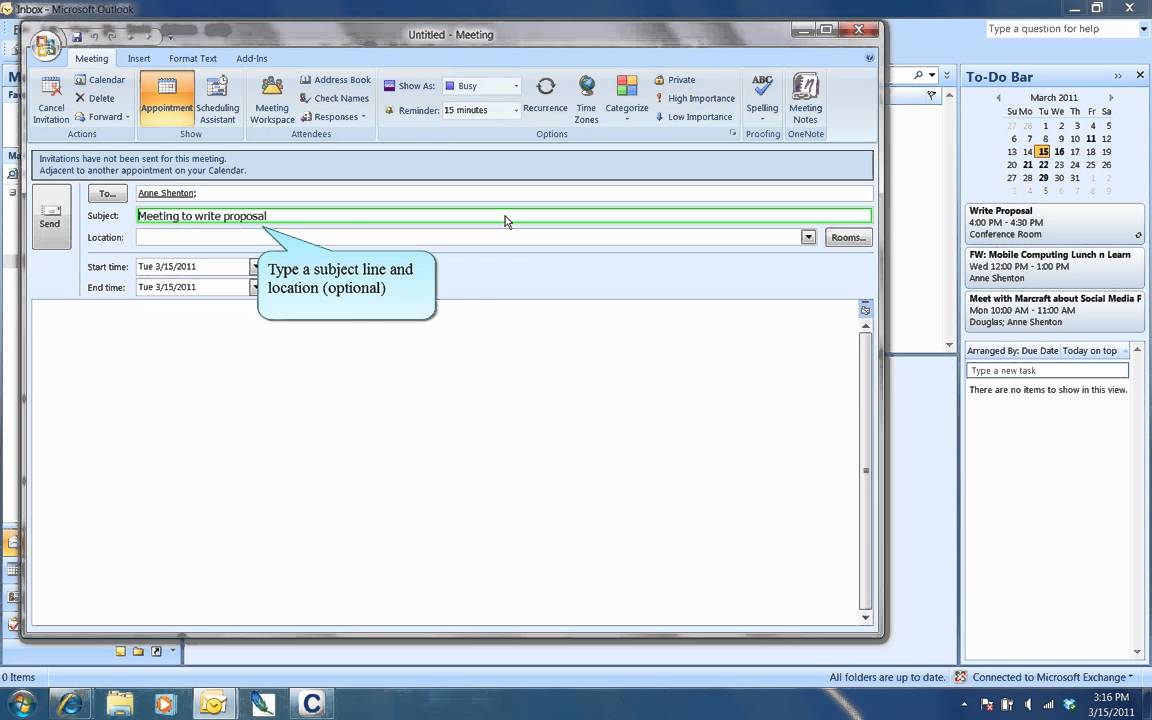Open Windows Start menu
1152x720 pixels.
(x=21, y=704)
